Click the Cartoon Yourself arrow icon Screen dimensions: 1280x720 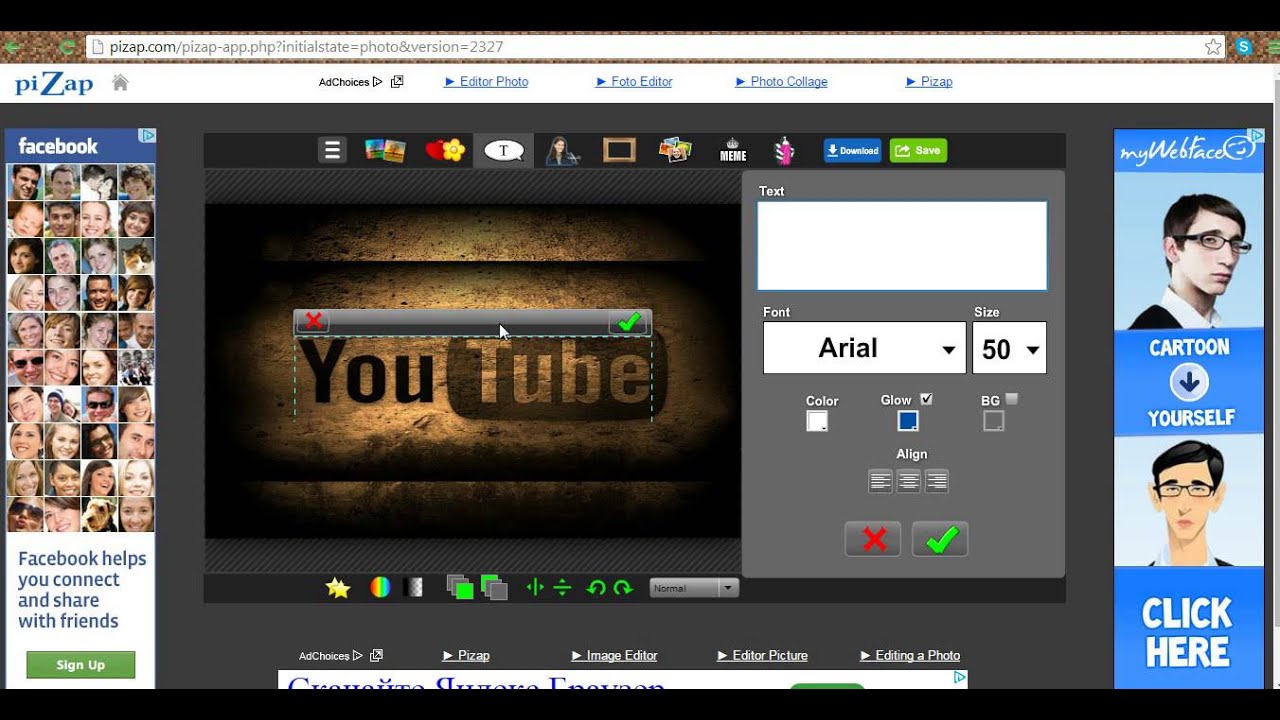pyautogui.click(x=1188, y=382)
